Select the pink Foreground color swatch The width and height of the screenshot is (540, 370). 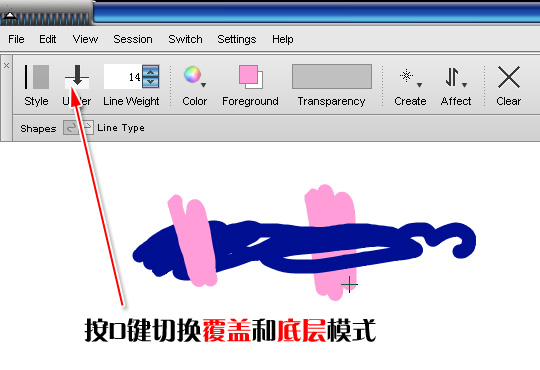pos(248,74)
